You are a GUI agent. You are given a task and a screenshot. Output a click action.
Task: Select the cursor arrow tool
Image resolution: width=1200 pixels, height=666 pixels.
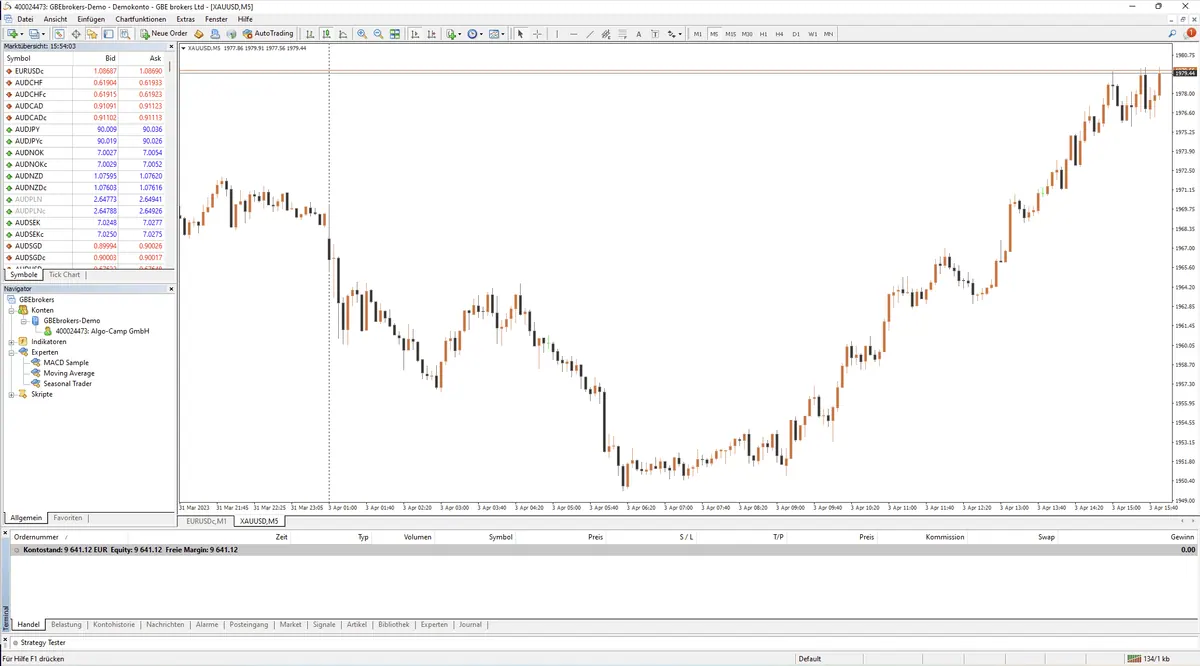[x=520, y=33]
